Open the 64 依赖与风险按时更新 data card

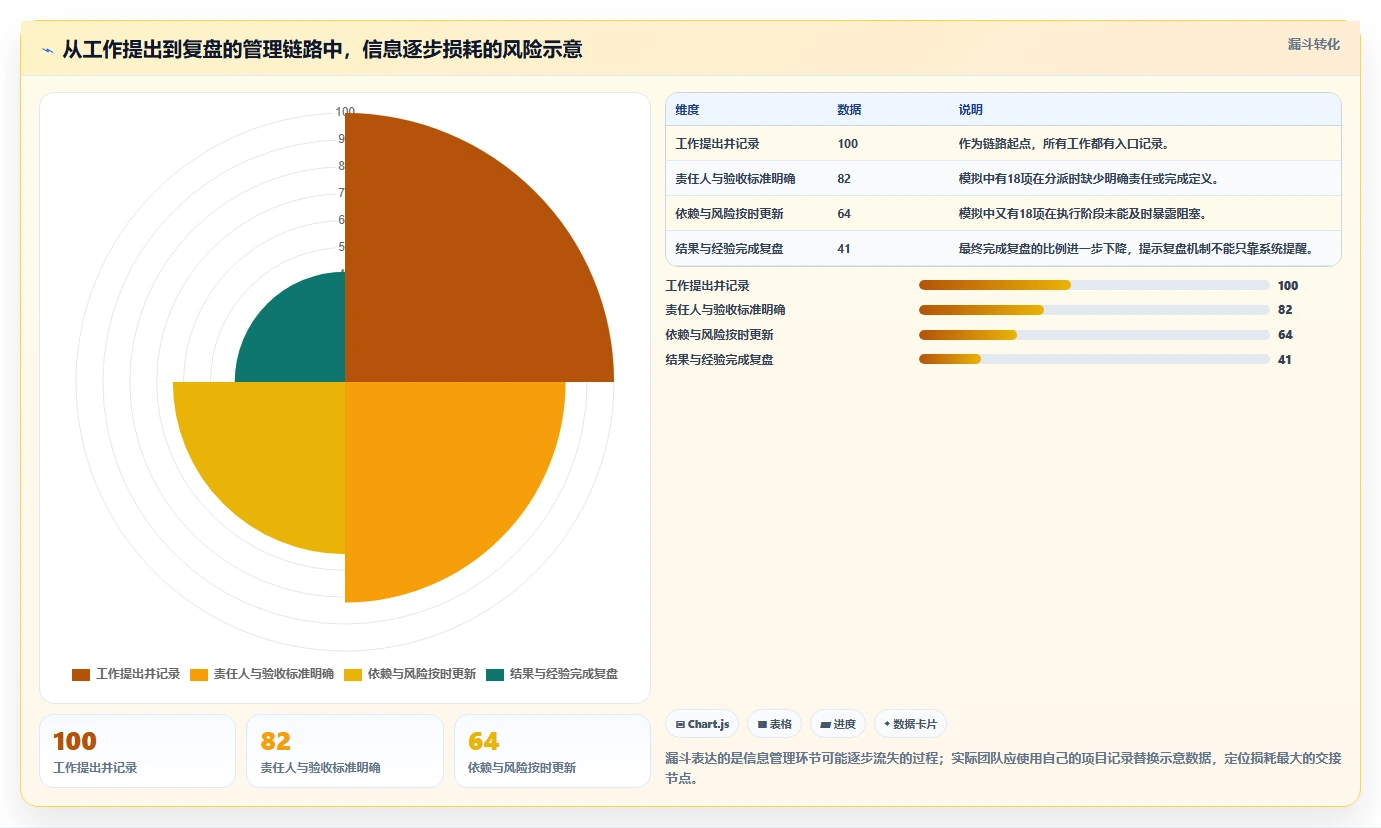coord(552,751)
